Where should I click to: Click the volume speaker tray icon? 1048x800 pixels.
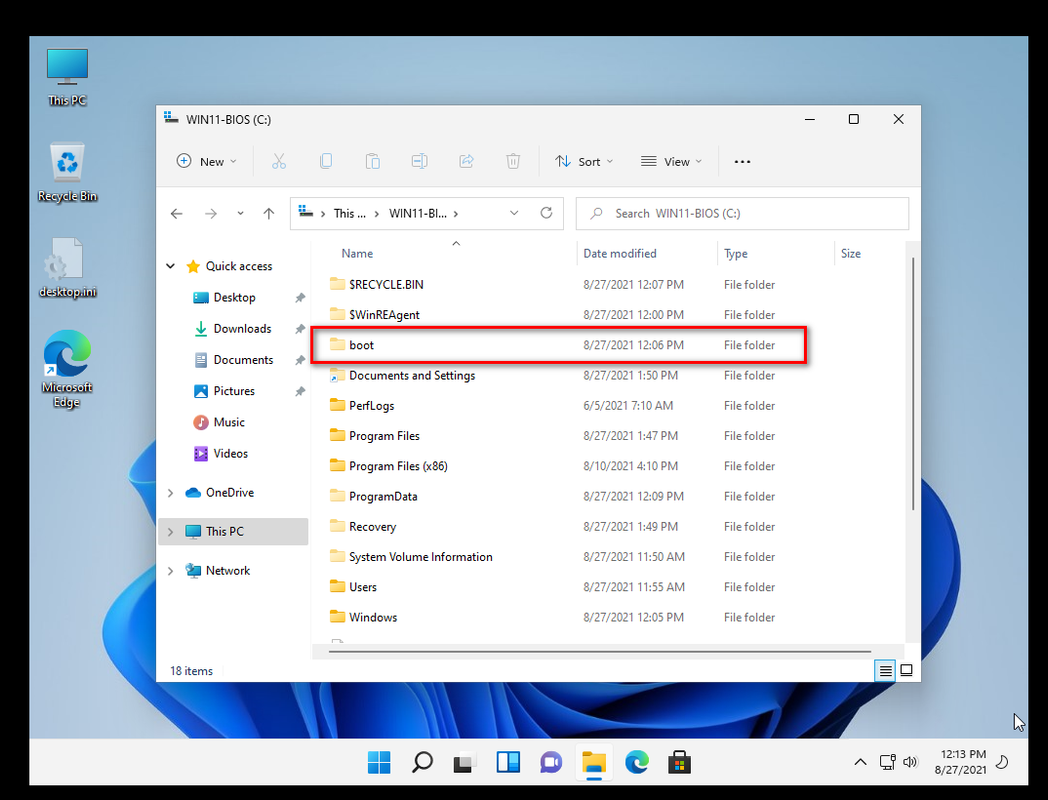[910, 762]
